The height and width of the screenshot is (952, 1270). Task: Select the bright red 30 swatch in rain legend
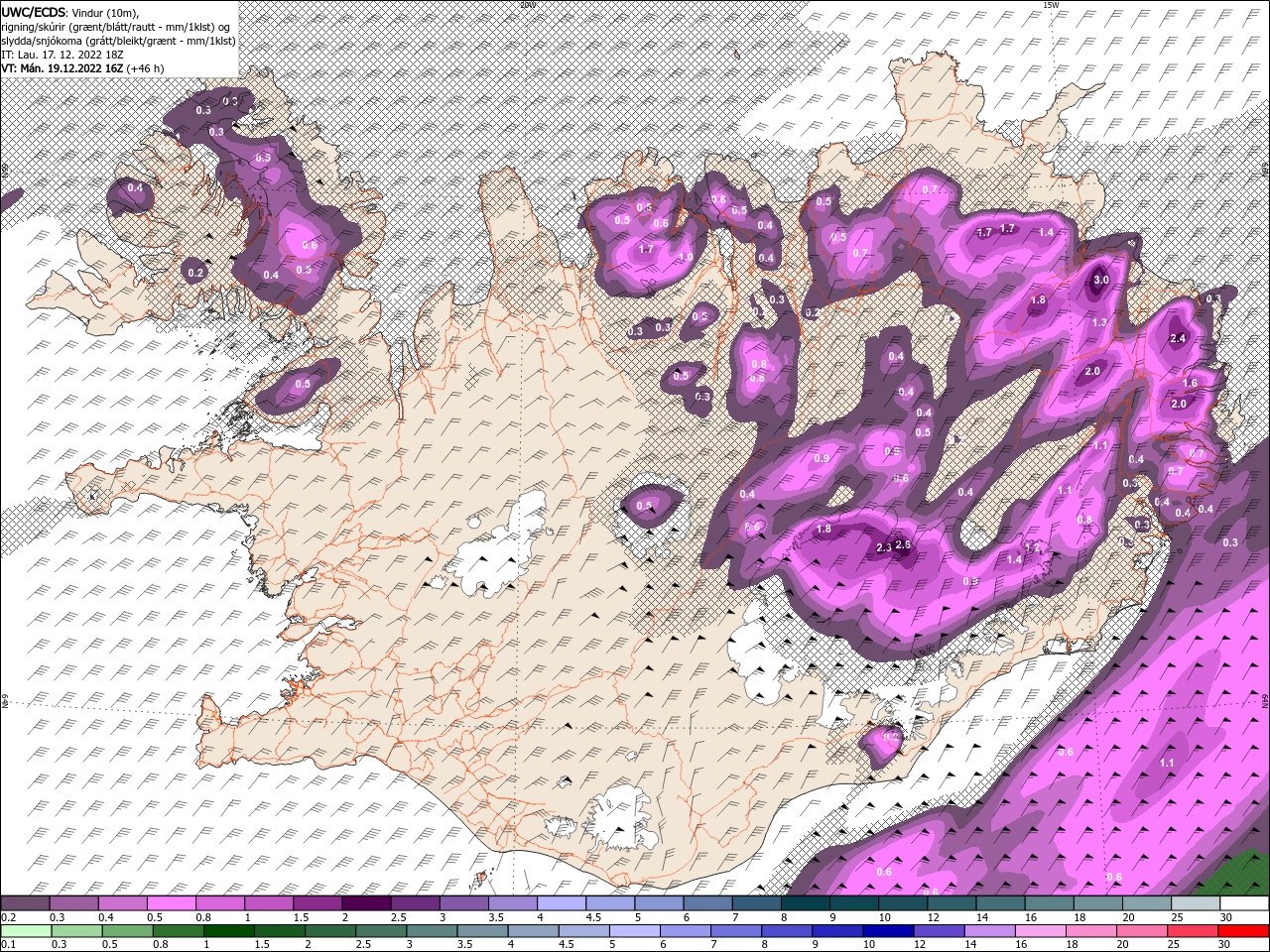tap(1244, 931)
